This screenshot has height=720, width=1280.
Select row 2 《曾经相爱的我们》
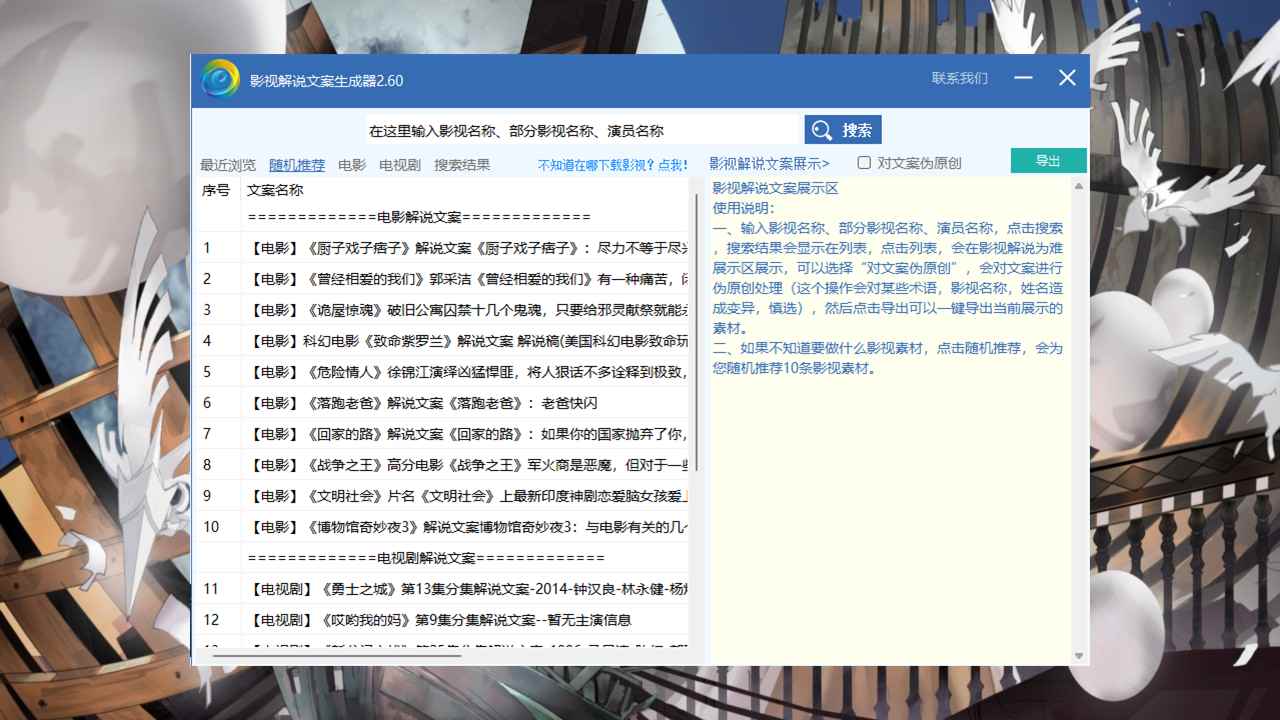pyautogui.click(x=441, y=279)
